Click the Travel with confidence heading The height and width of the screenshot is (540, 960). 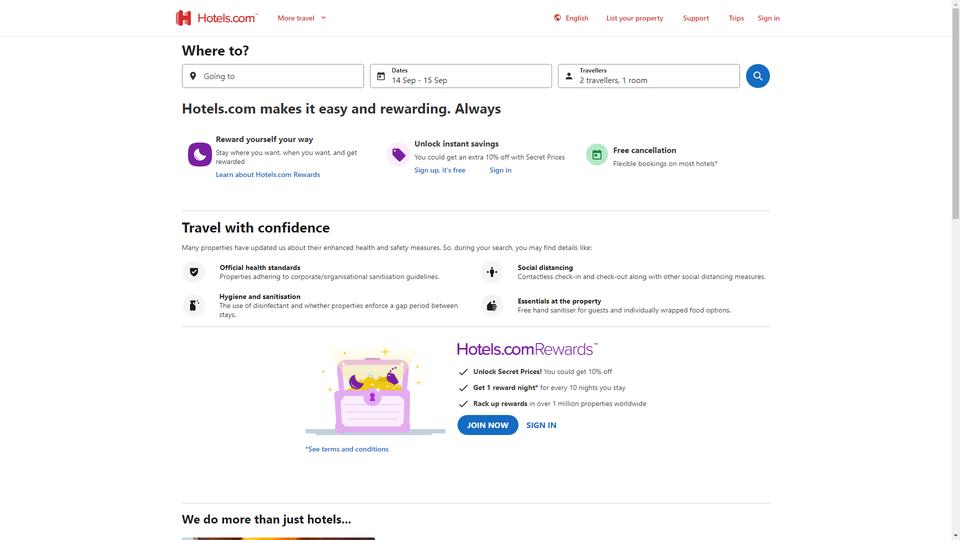tap(255, 228)
